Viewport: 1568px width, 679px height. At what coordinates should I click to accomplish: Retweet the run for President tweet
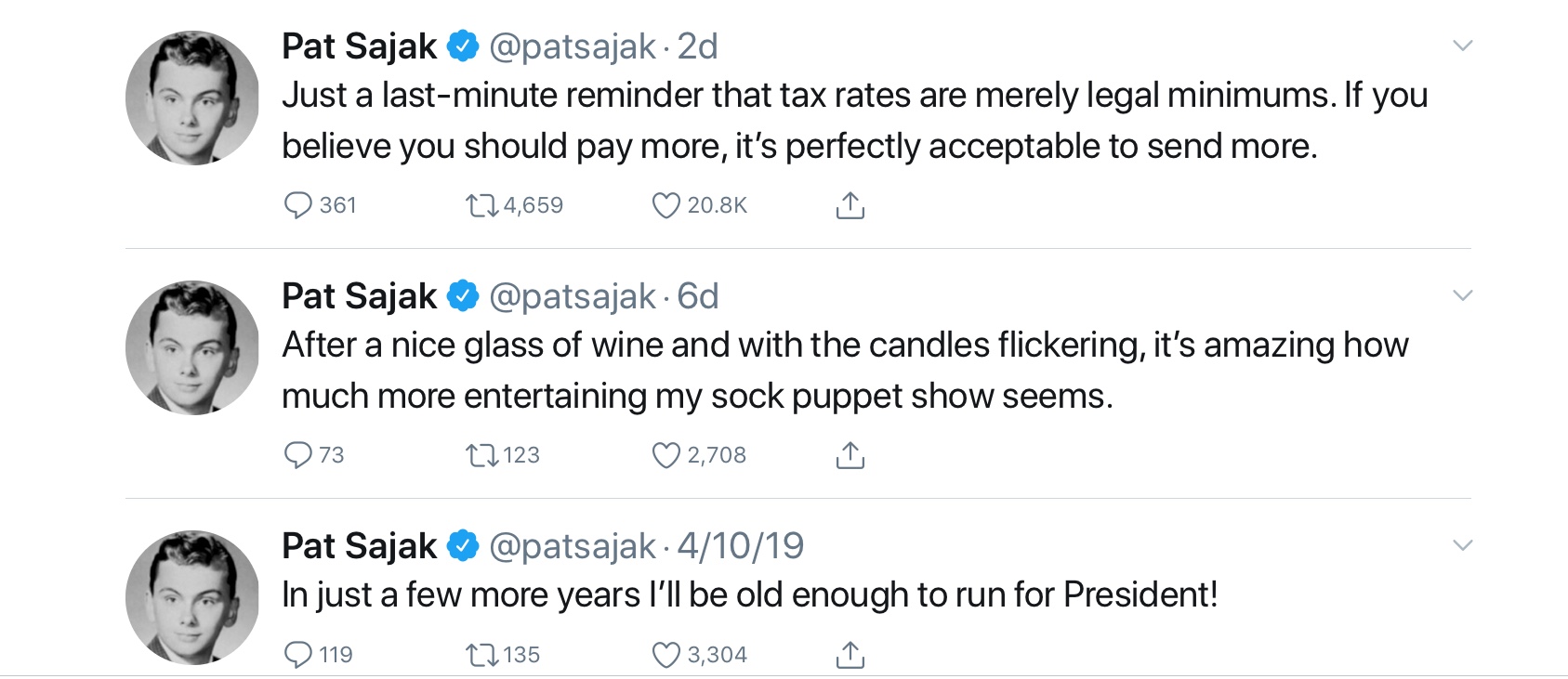tap(482, 655)
